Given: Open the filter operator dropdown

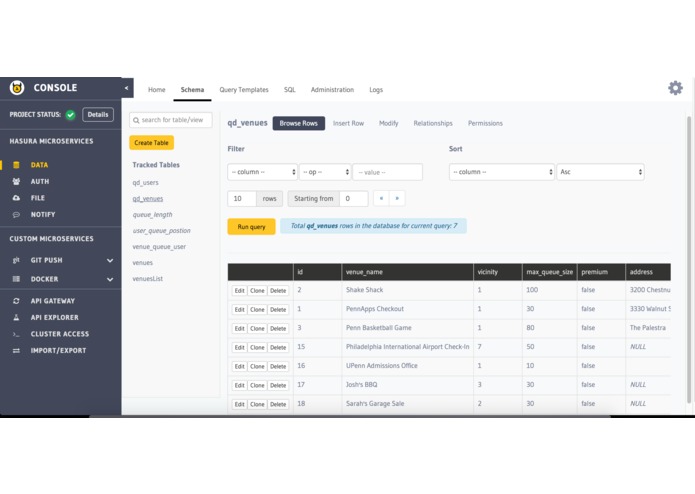Looking at the screenshot, I should pos(325,172).
